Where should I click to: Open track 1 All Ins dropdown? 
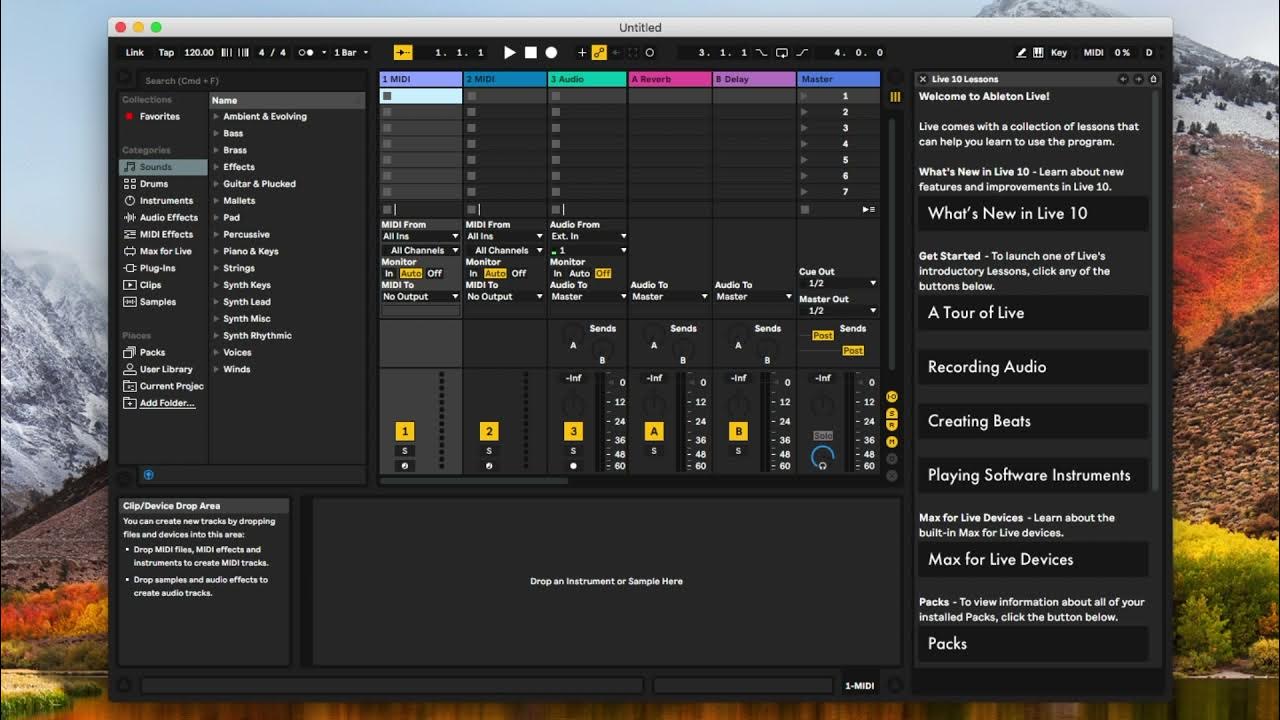coord(421,237)
